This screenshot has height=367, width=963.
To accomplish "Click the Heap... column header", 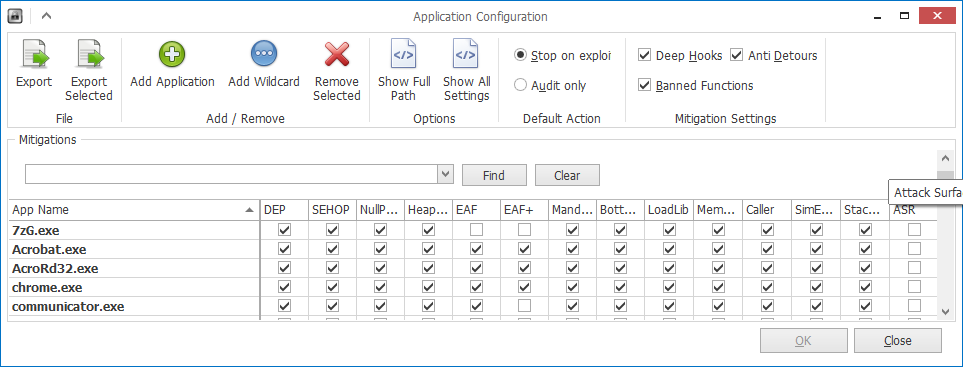I will tap(428, 210).
